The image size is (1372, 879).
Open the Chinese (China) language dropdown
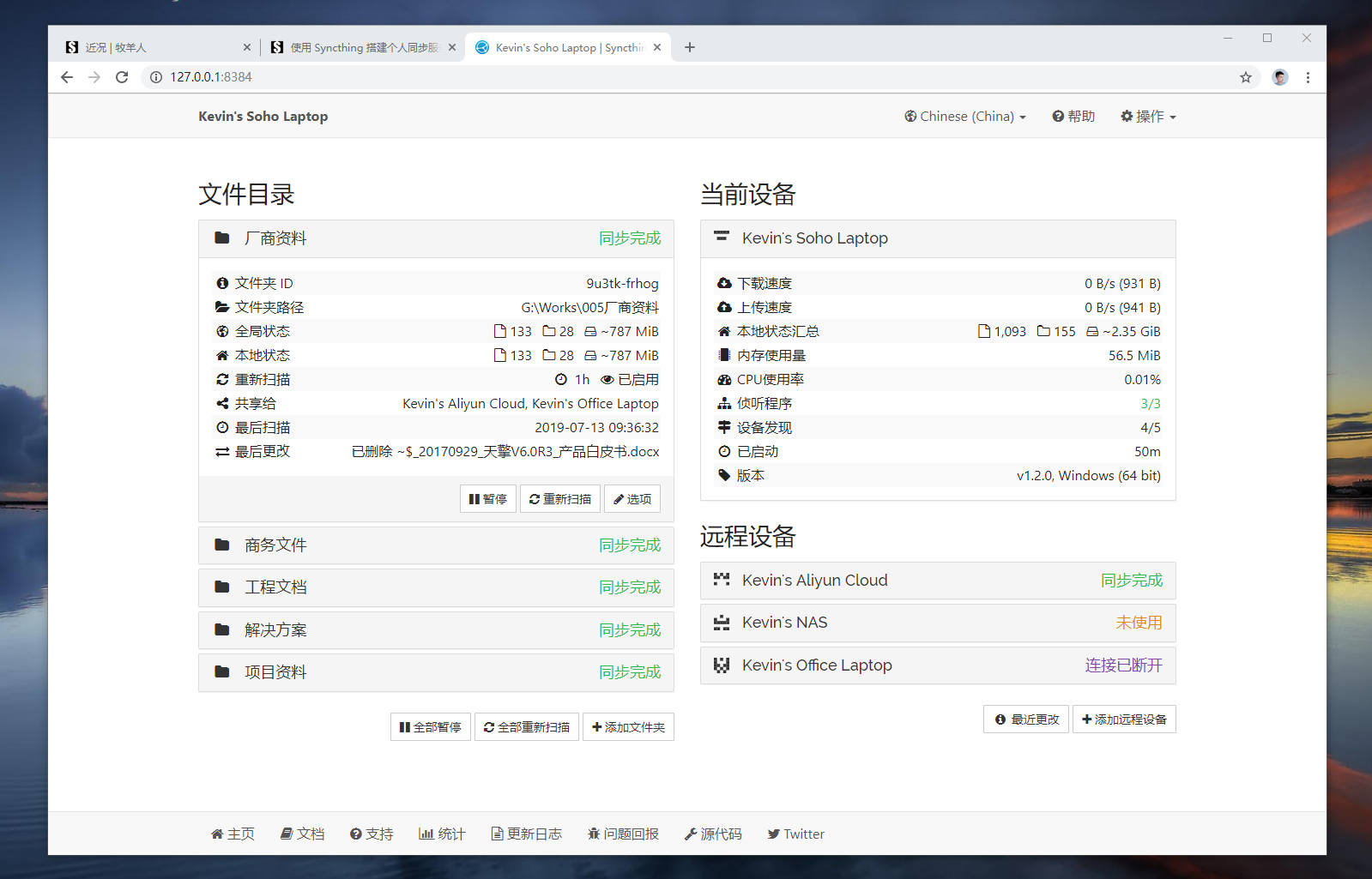(965, 117)
